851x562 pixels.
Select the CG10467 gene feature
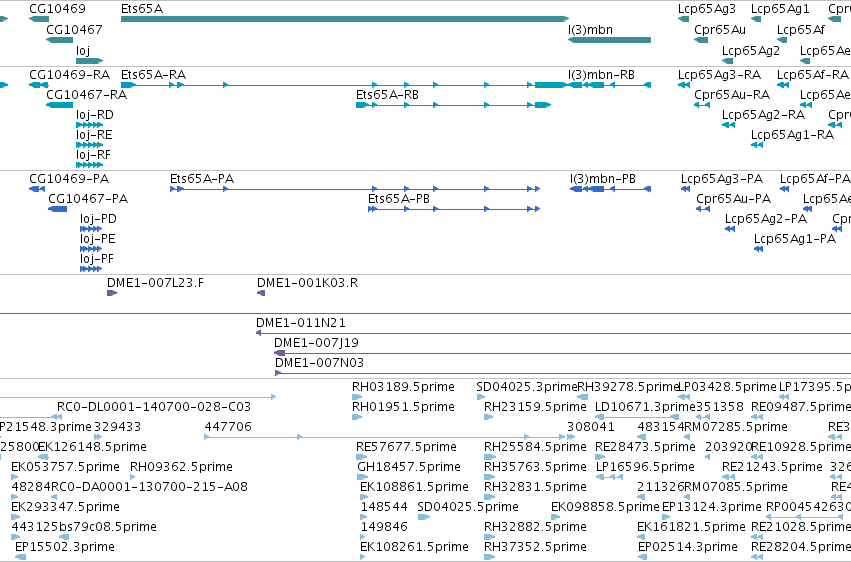pos(60,40)
